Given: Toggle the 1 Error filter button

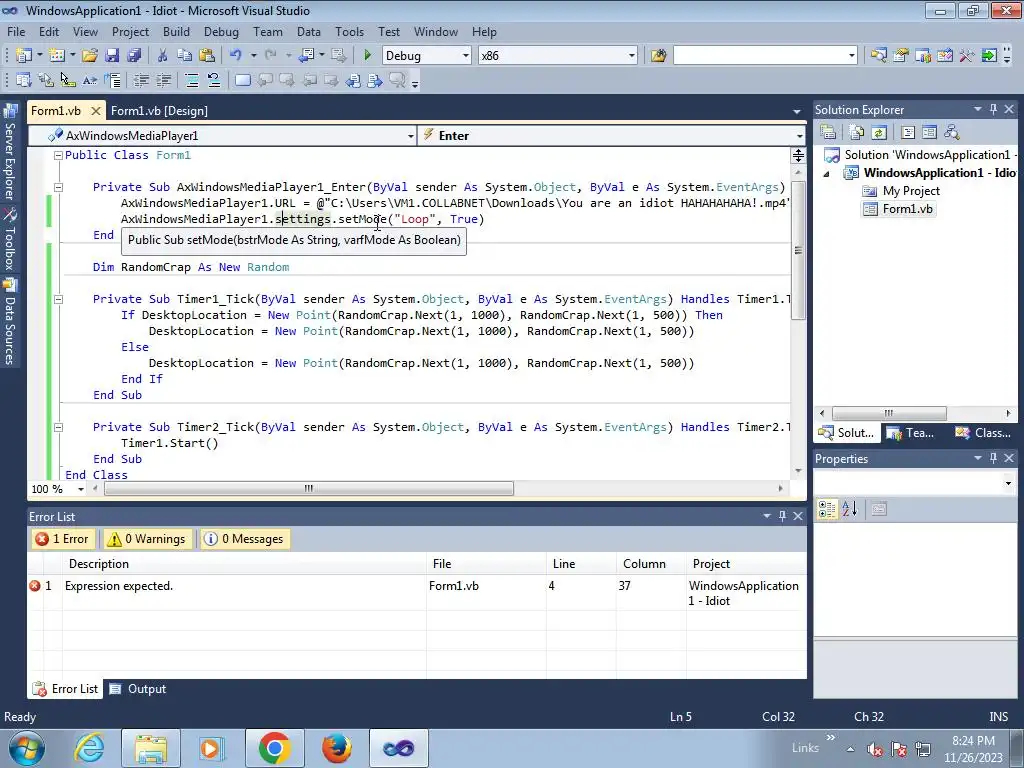Looking at the screenshot, I should point(63,539).
